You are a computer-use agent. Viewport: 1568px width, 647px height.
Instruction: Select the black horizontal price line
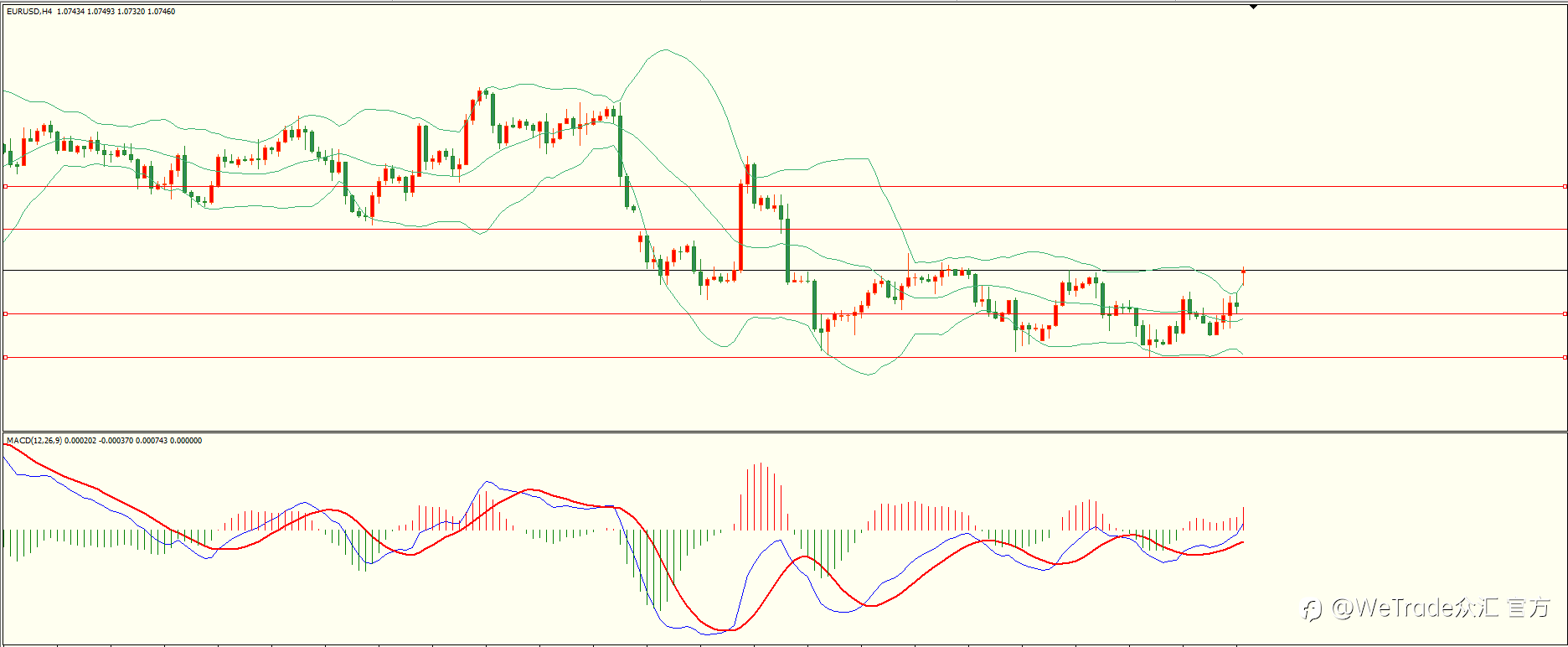coord(784,270)
